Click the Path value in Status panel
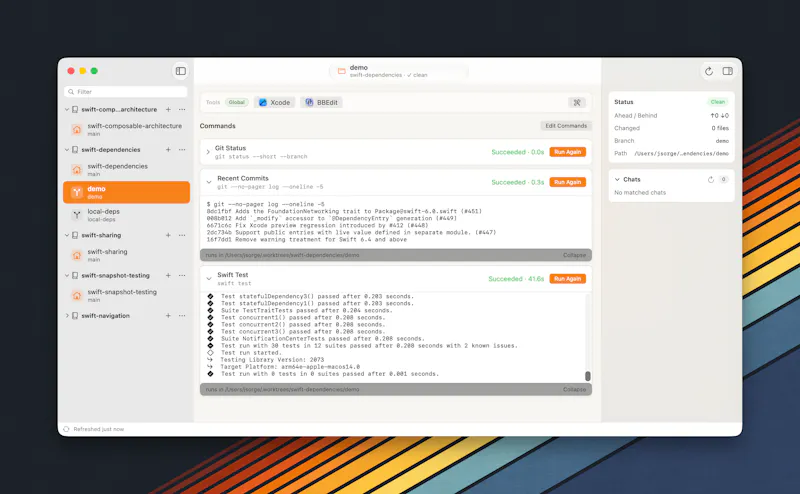The width and height of the screenshot is (800, 494). [681, 154]
